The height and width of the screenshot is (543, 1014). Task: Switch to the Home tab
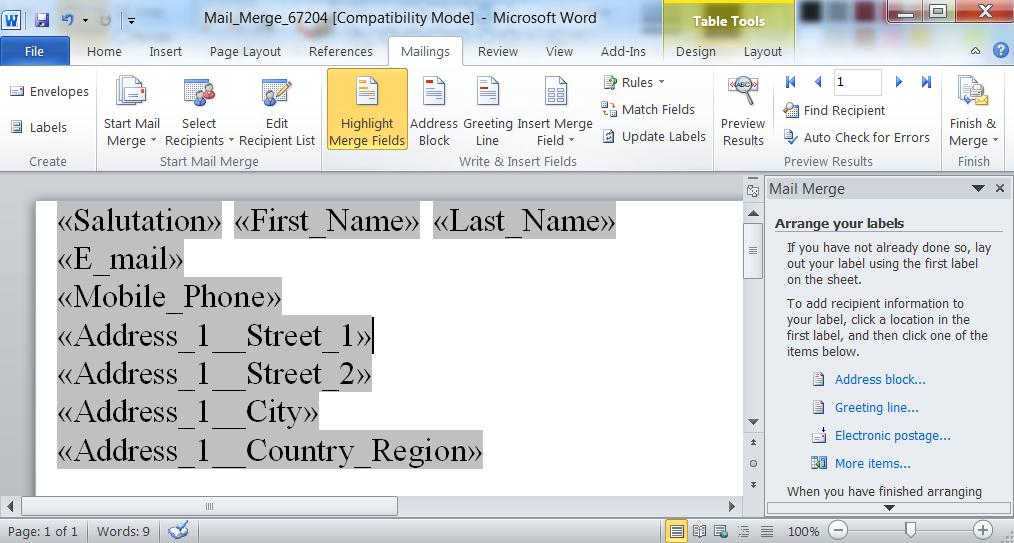104,52
